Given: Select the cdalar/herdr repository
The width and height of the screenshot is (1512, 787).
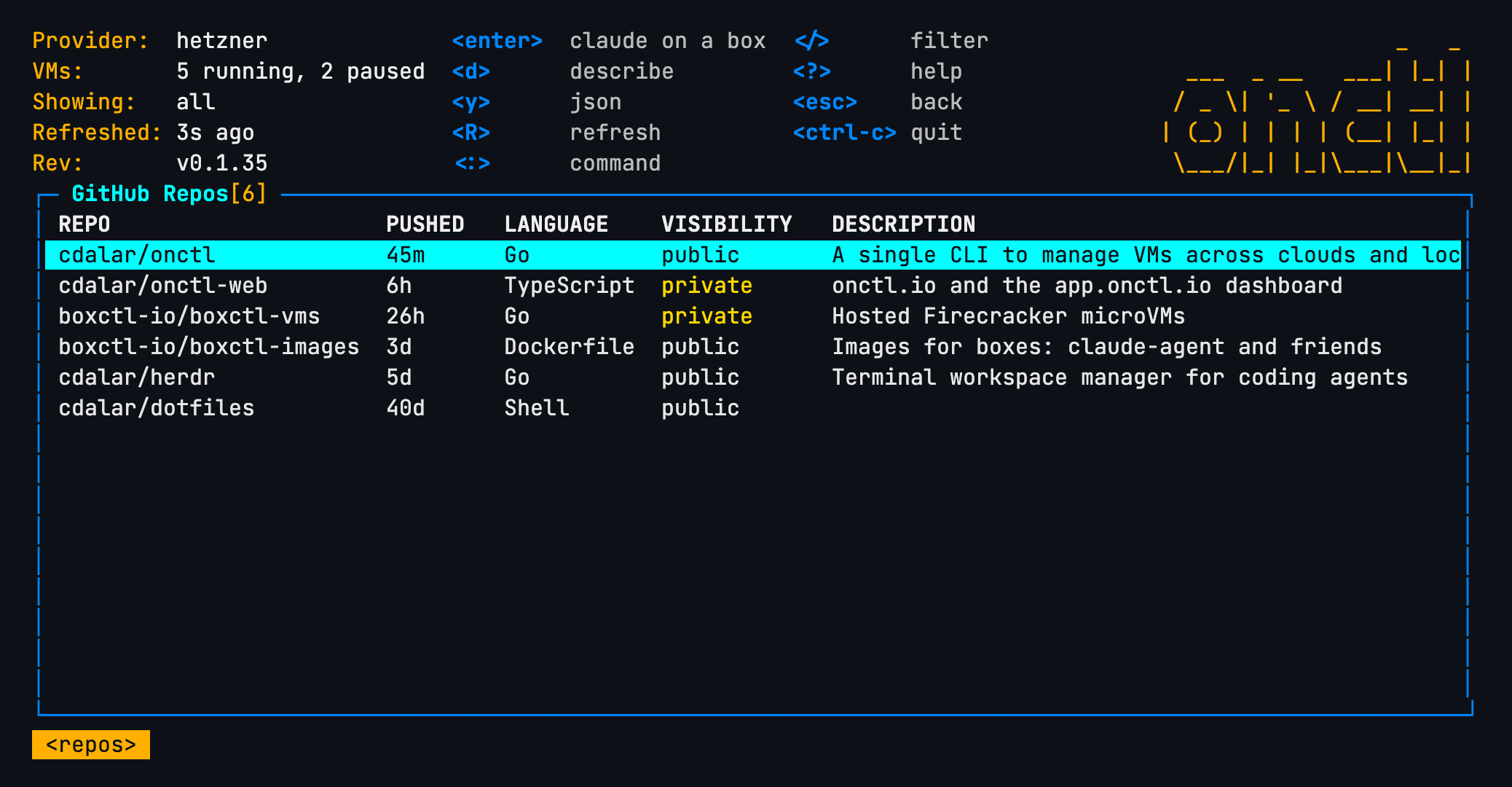Looking at the screenshot, I should (753, 377).
